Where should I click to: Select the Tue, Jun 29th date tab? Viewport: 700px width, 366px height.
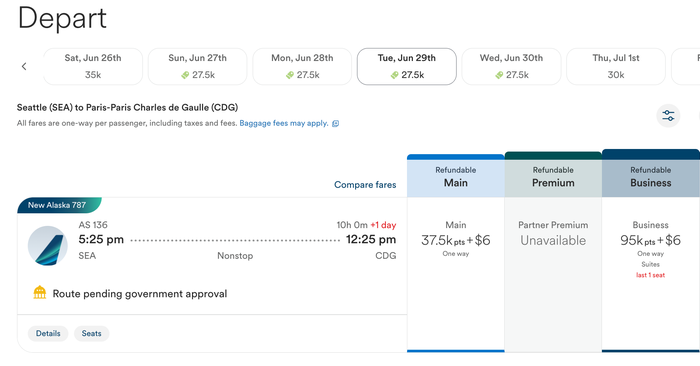pyautogui.click(x=407, y=67)
